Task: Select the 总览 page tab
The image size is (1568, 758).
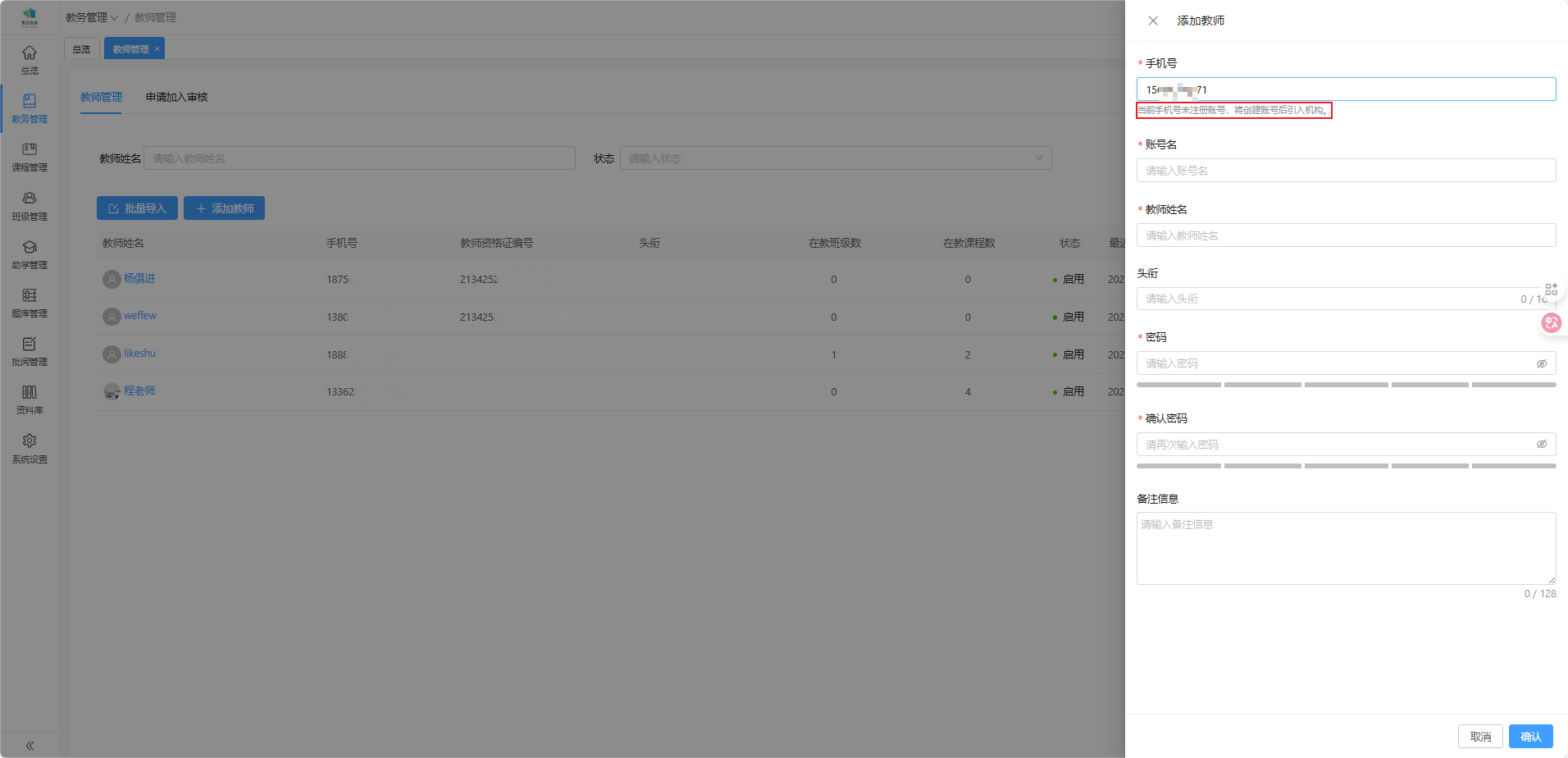Action: (82, 49)
